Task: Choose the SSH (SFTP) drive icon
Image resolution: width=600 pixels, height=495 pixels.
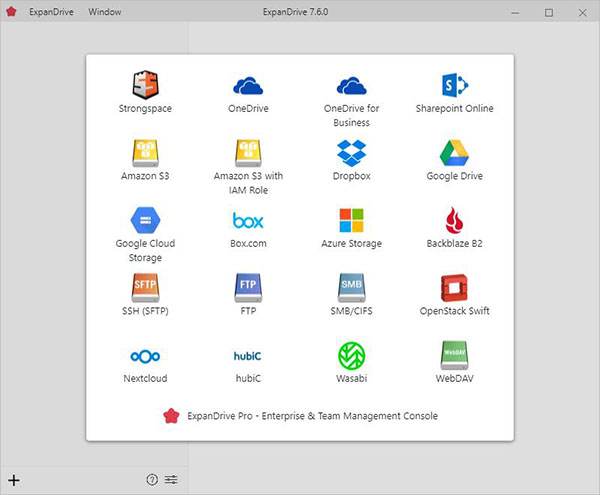Action: click(x=145, y=288)
